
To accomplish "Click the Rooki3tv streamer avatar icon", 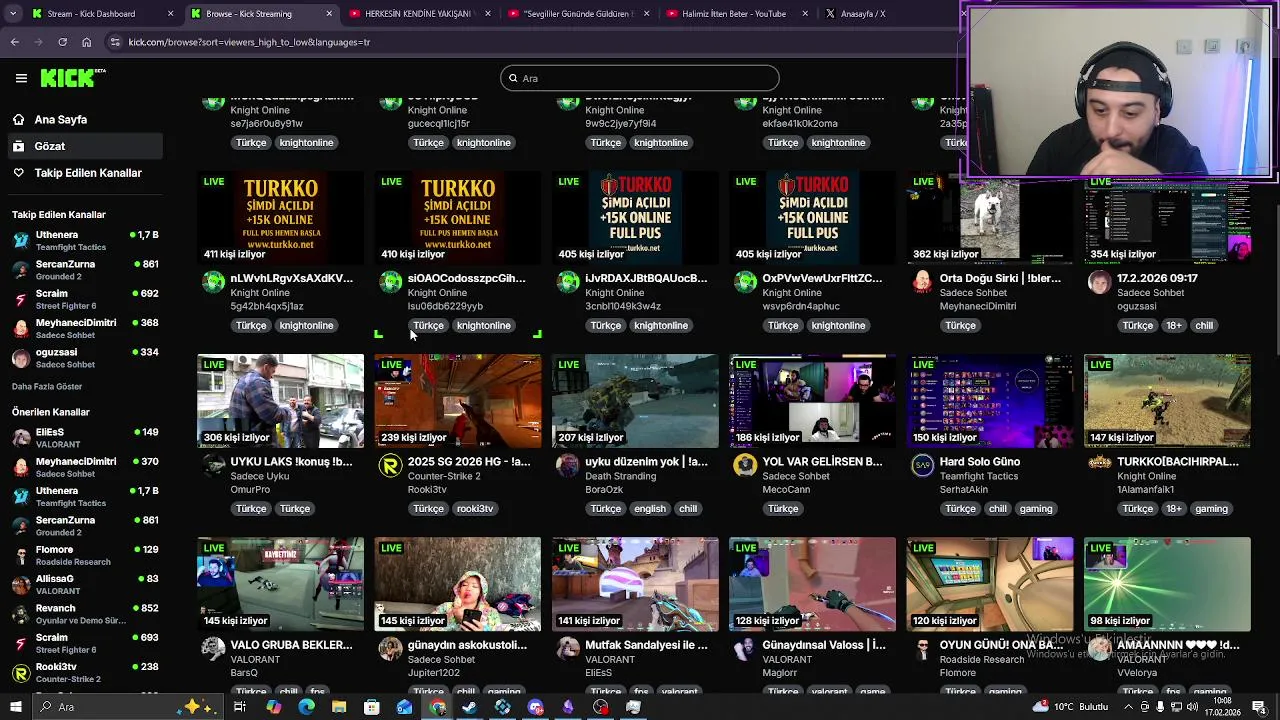I will (x=391, y=465).
